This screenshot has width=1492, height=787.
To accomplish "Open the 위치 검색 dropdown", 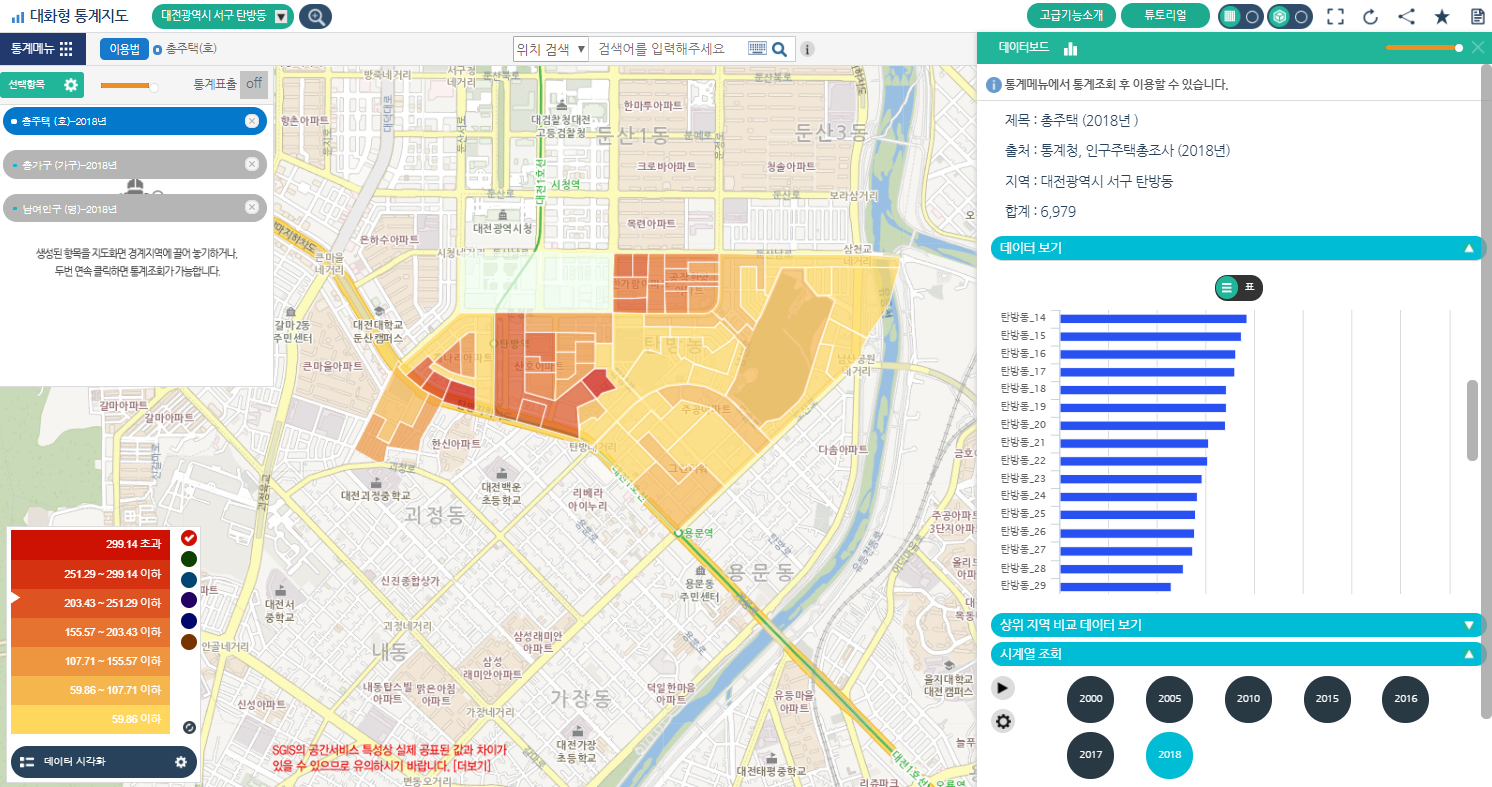I will pos(550,49).
